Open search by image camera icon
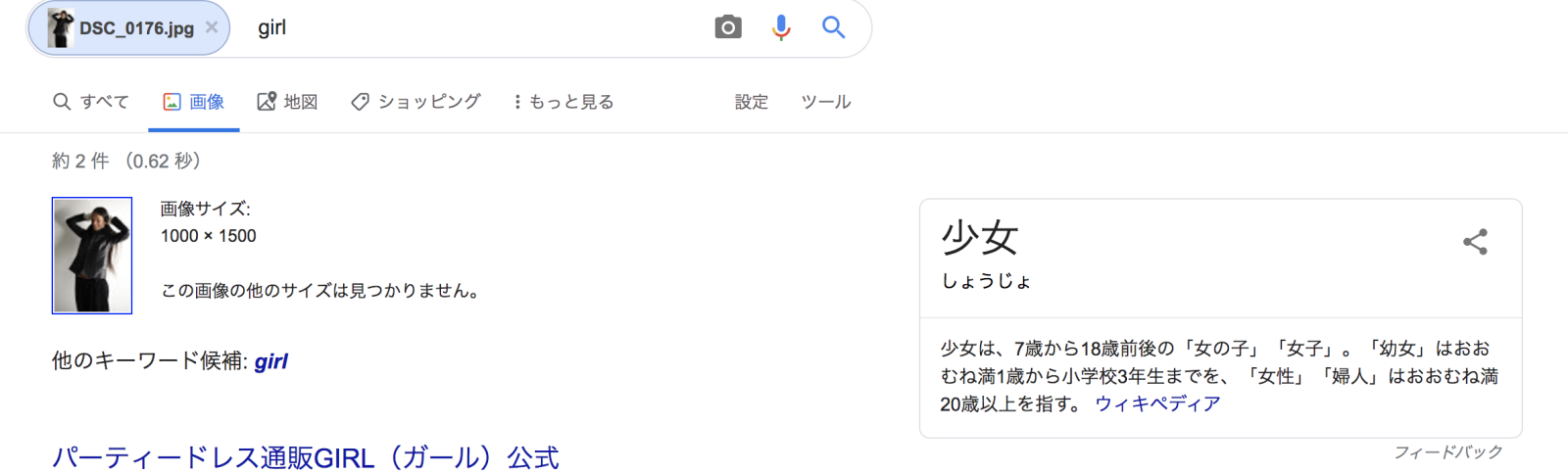This screenshot has width=1568, height=473. pos(727,27)
